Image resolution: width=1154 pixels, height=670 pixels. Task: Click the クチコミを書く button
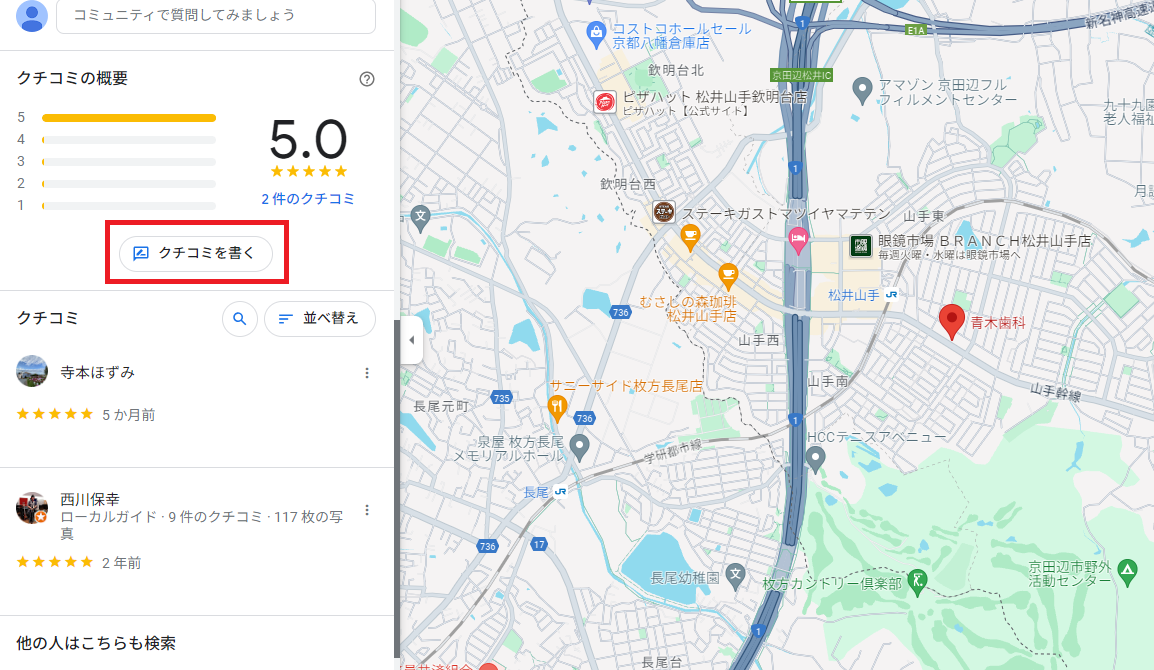click(196, 253)
